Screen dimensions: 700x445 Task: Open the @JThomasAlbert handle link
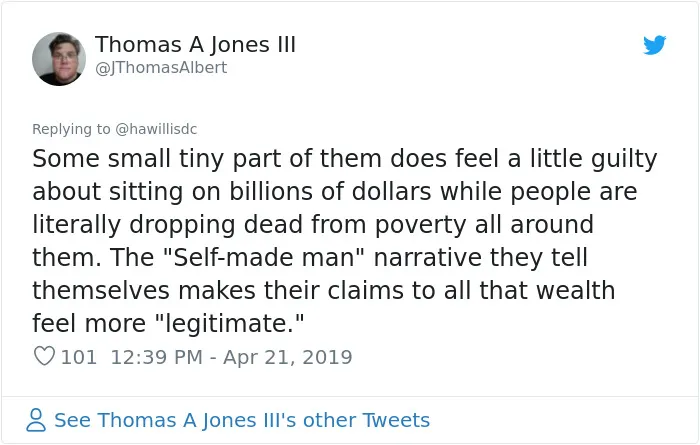click(x=161, y=67)
